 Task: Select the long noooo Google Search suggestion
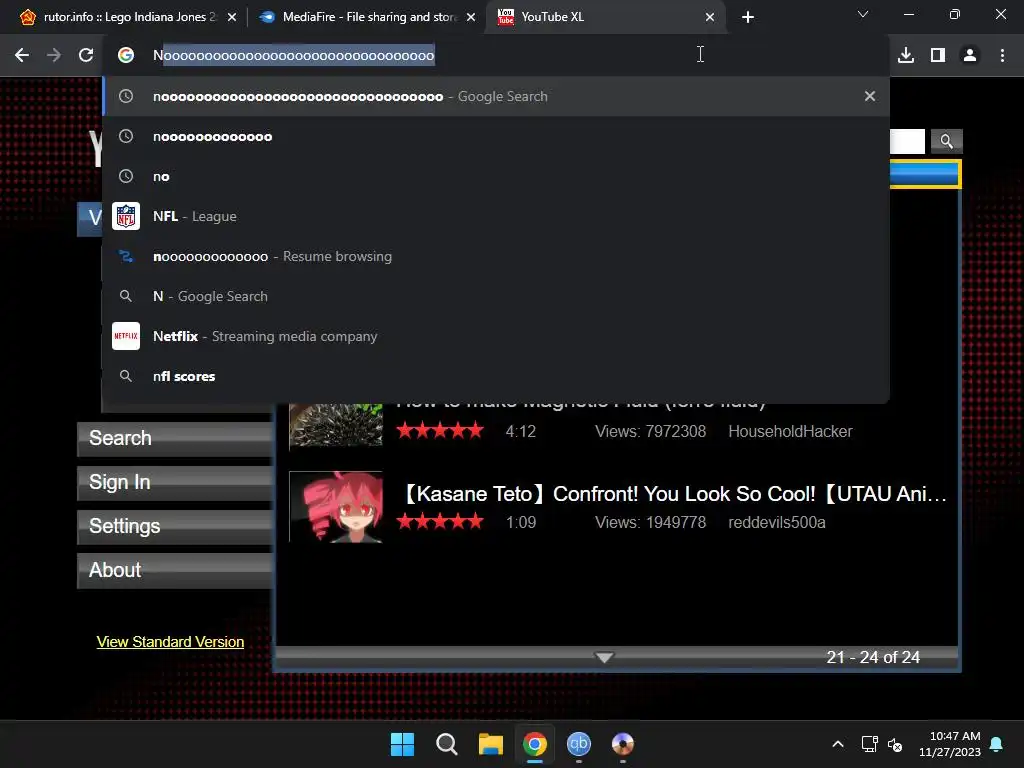click(x=496, y=96)
